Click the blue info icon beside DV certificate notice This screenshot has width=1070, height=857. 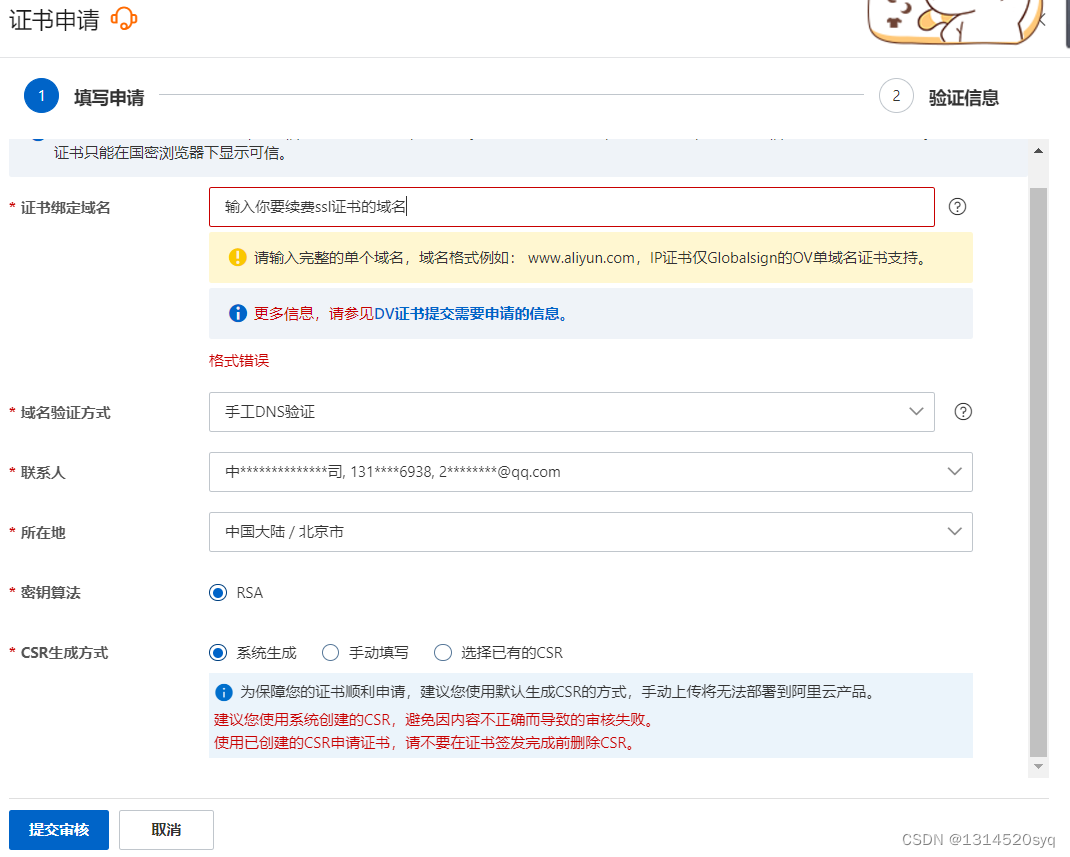(x=237, y=313)
